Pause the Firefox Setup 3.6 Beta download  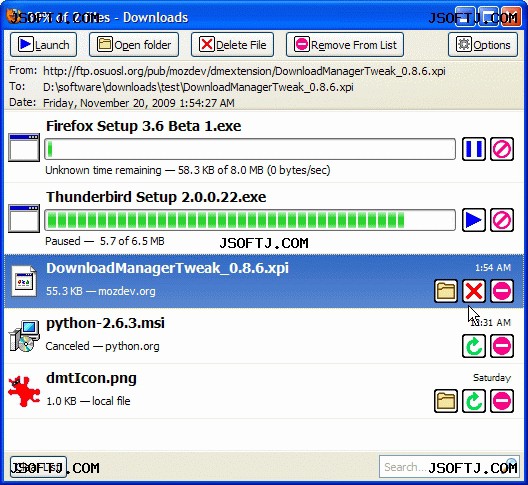pyautogui.click(x=474, y=149)
